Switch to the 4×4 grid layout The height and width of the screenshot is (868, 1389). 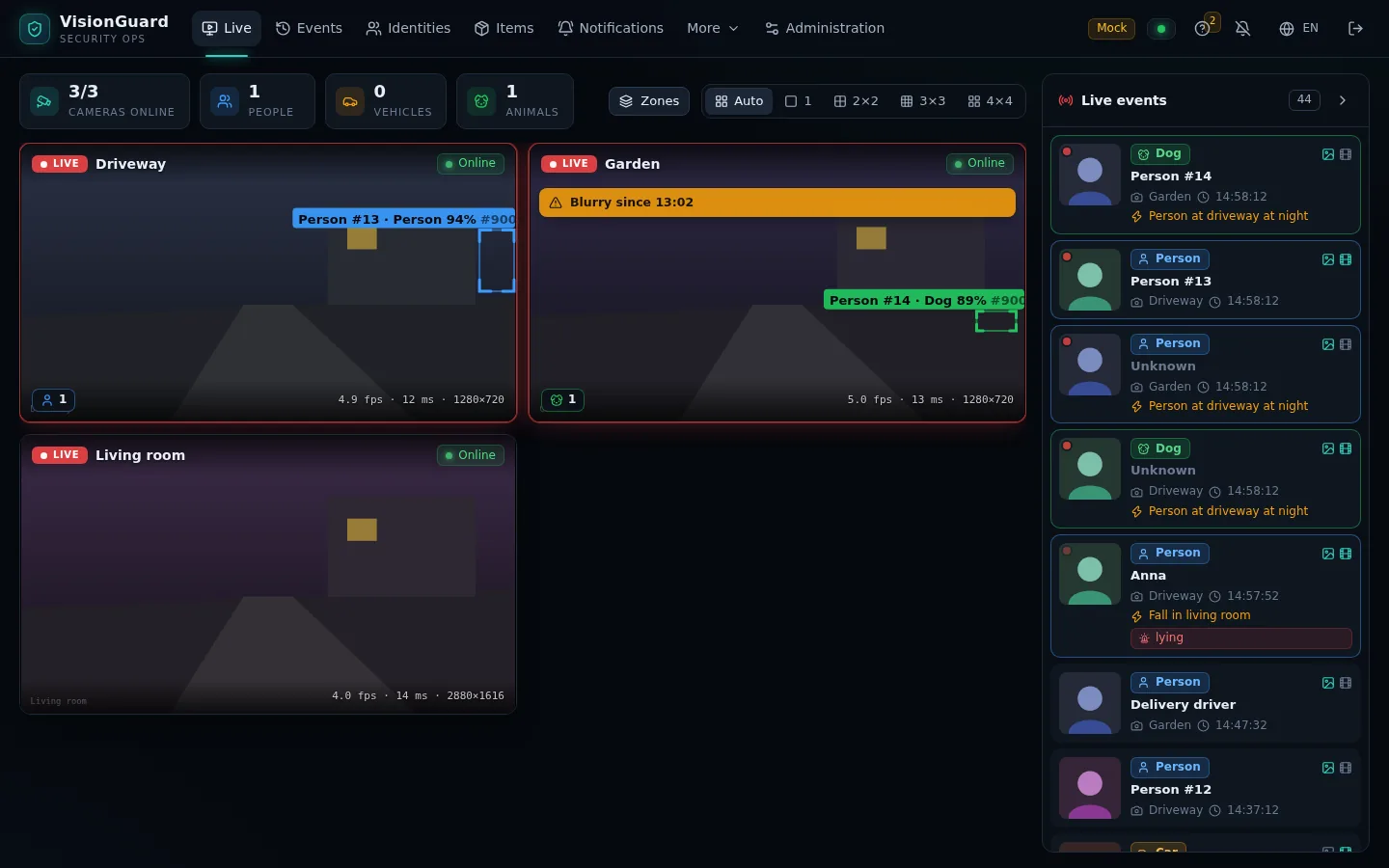pos(991,101)
